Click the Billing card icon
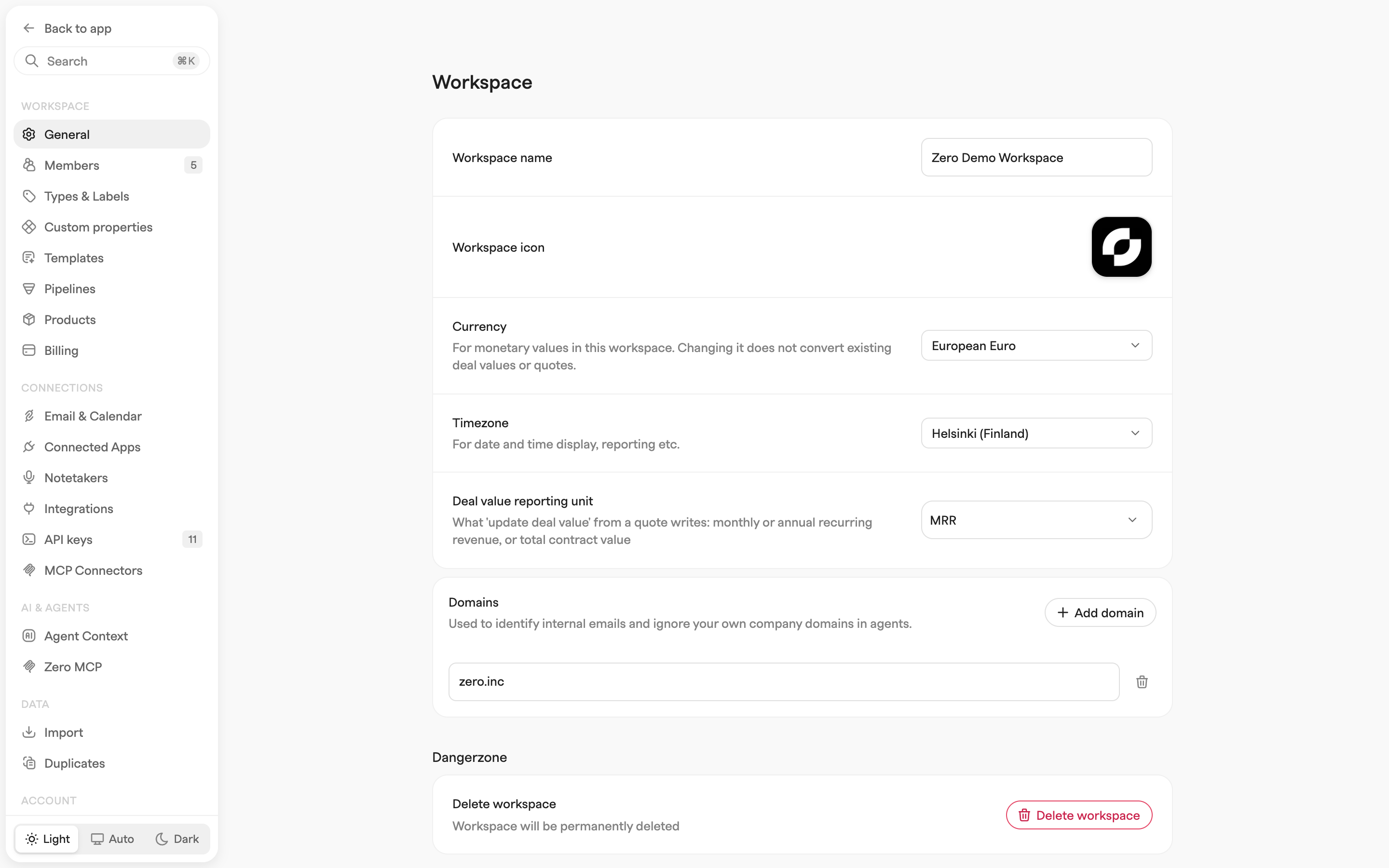Screen dimensions: 1389x868 coord(29,351)
